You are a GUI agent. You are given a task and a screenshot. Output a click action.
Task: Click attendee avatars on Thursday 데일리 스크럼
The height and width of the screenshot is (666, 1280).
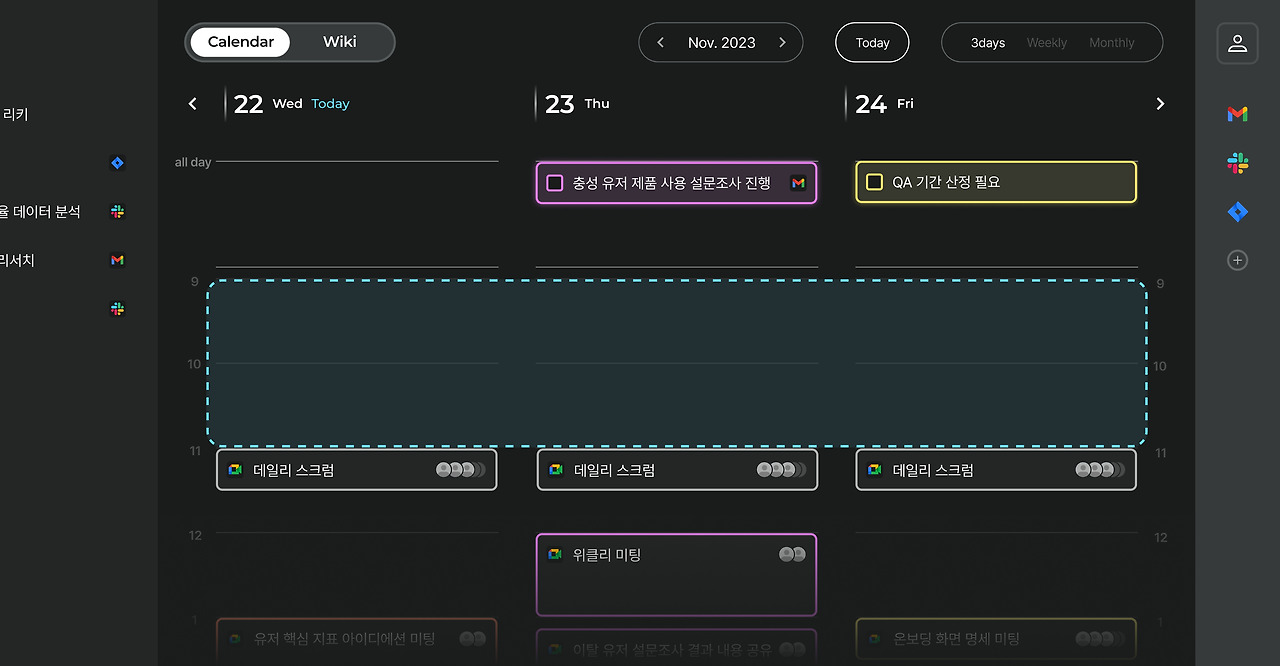(781, 470)
